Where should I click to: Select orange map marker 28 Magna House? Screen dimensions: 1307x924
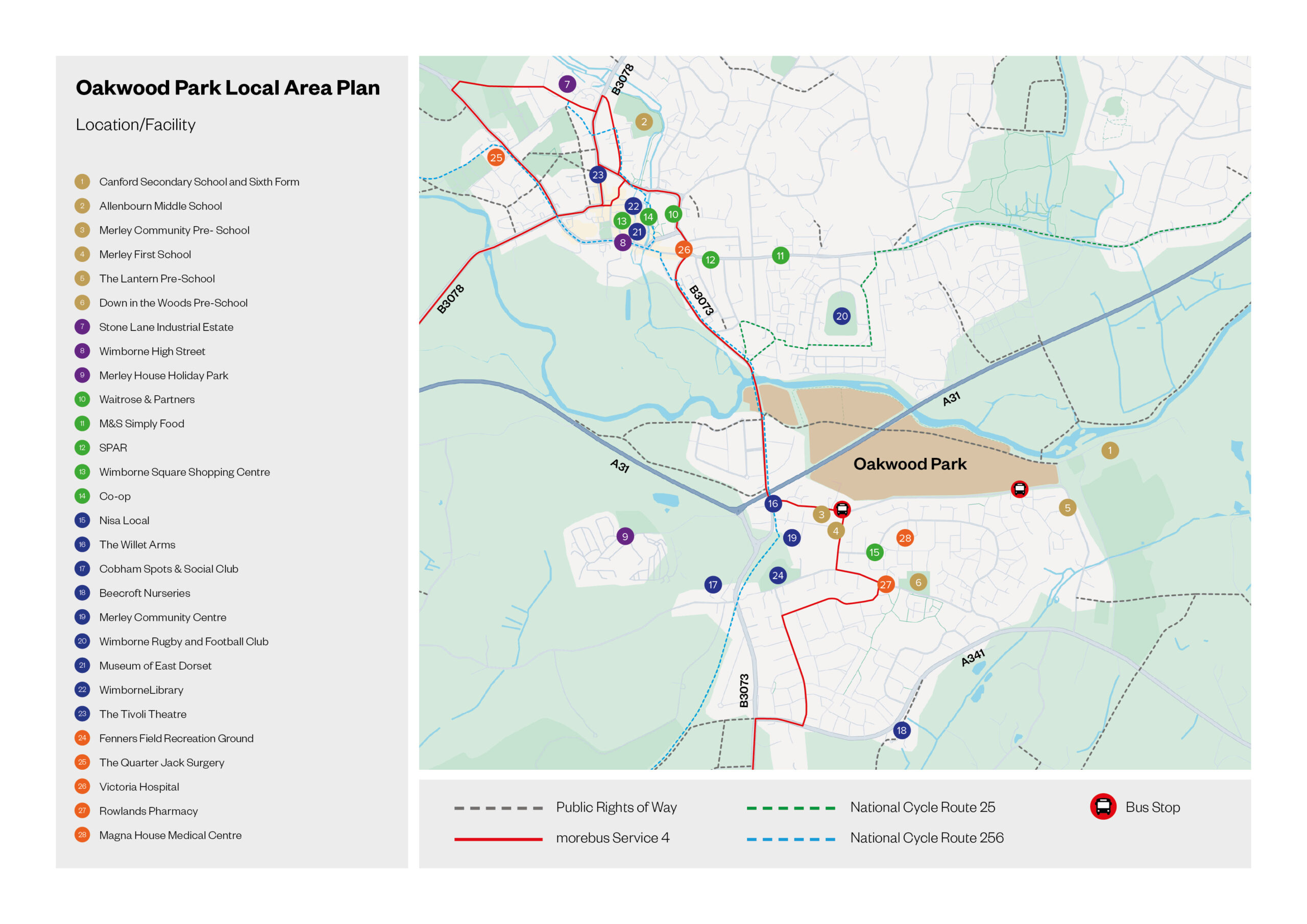tap(905, 538)
